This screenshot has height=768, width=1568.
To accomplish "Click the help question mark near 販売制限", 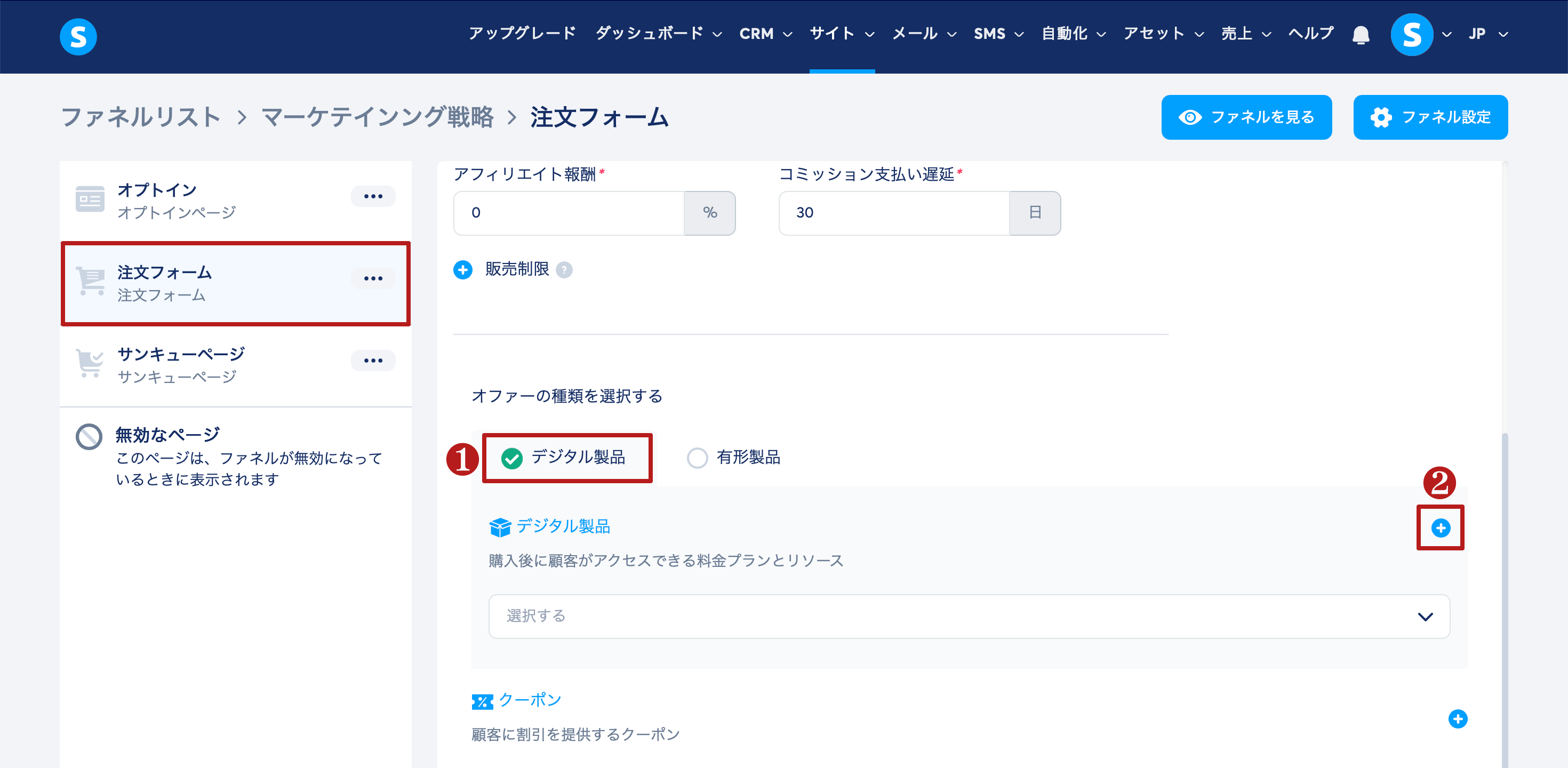I will point(564,269).
